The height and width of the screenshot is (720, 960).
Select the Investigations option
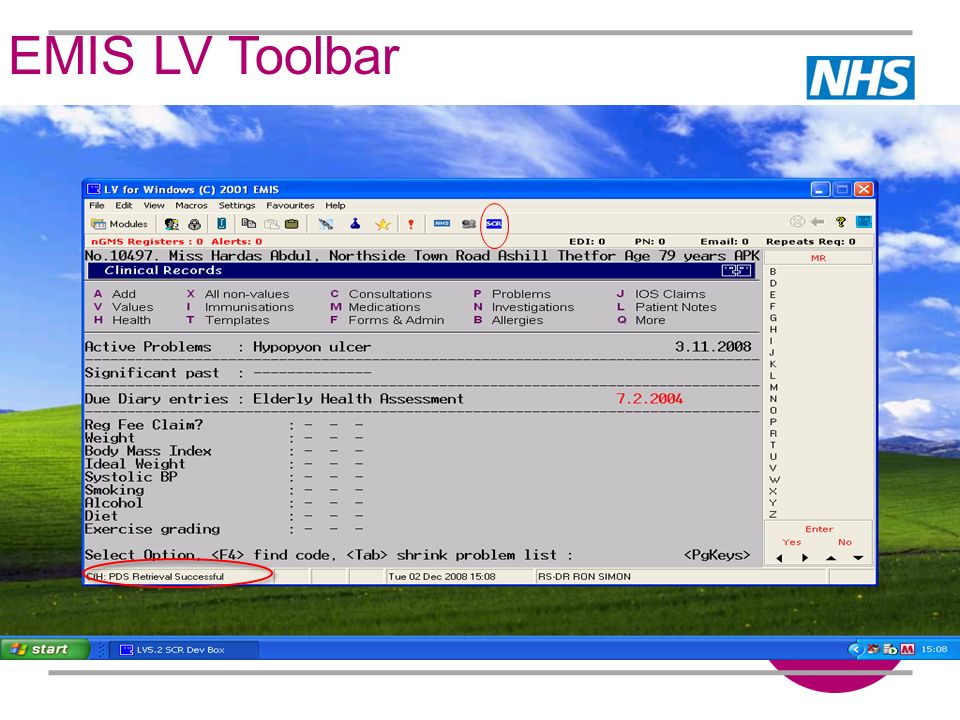tap(523, 307)
